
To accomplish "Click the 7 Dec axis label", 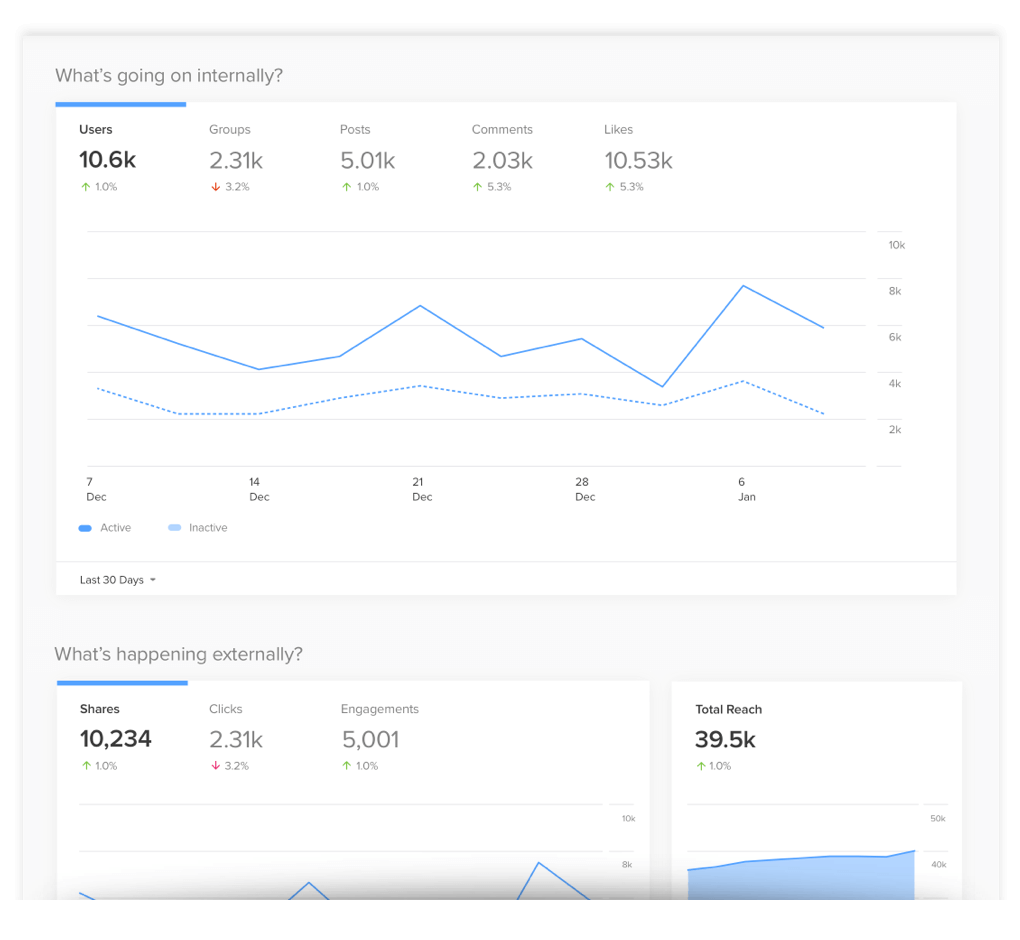I will [x=96, y=489].
